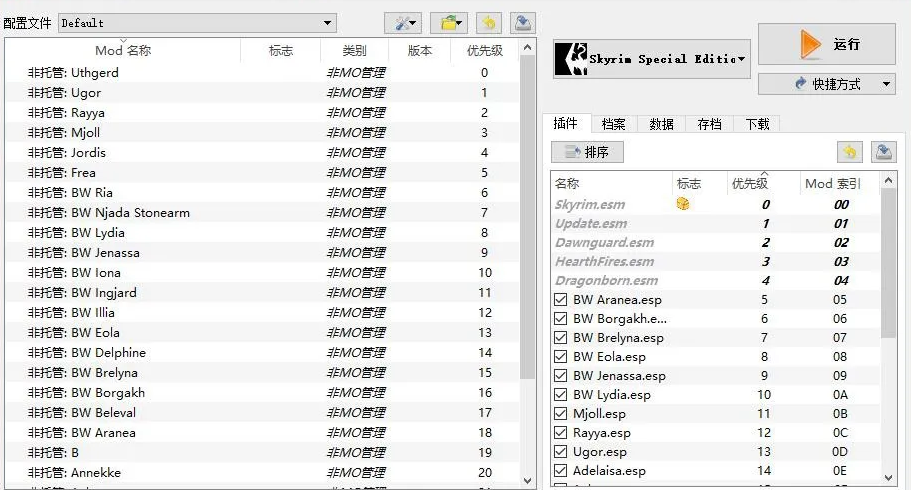Select the 非托管: Frea mod row
911x490 pixels.
(x=262, y=173)
